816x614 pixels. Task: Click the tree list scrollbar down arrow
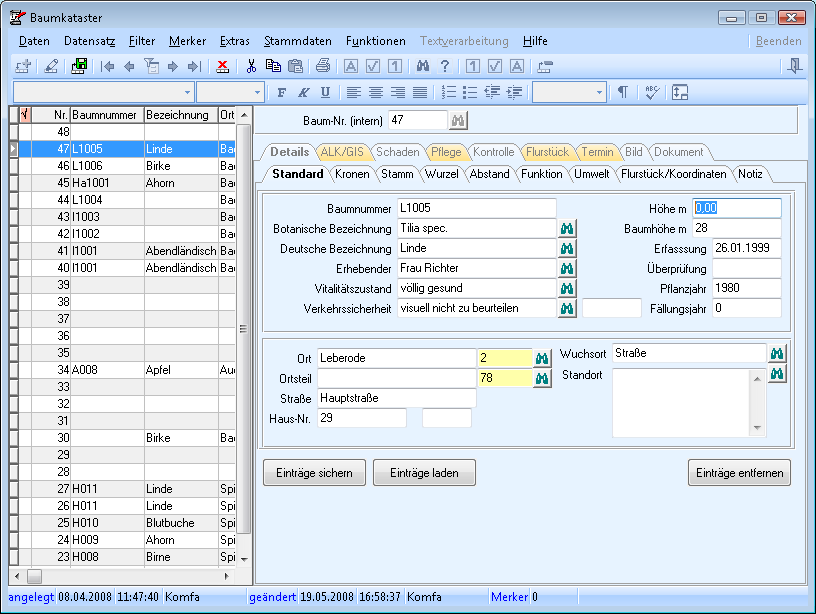[244, 559]
